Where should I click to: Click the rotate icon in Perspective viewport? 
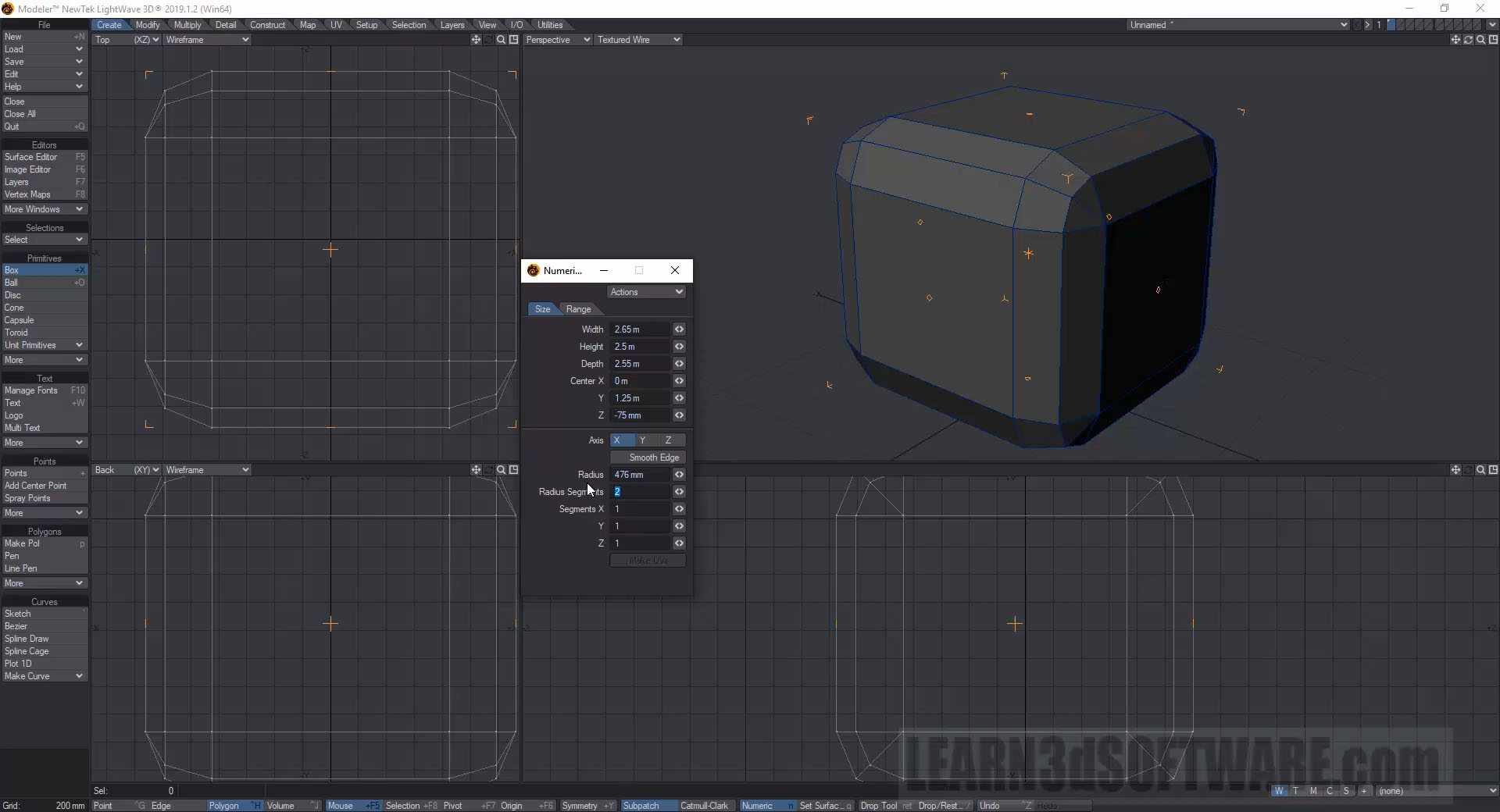click(x=1468, y=40)
